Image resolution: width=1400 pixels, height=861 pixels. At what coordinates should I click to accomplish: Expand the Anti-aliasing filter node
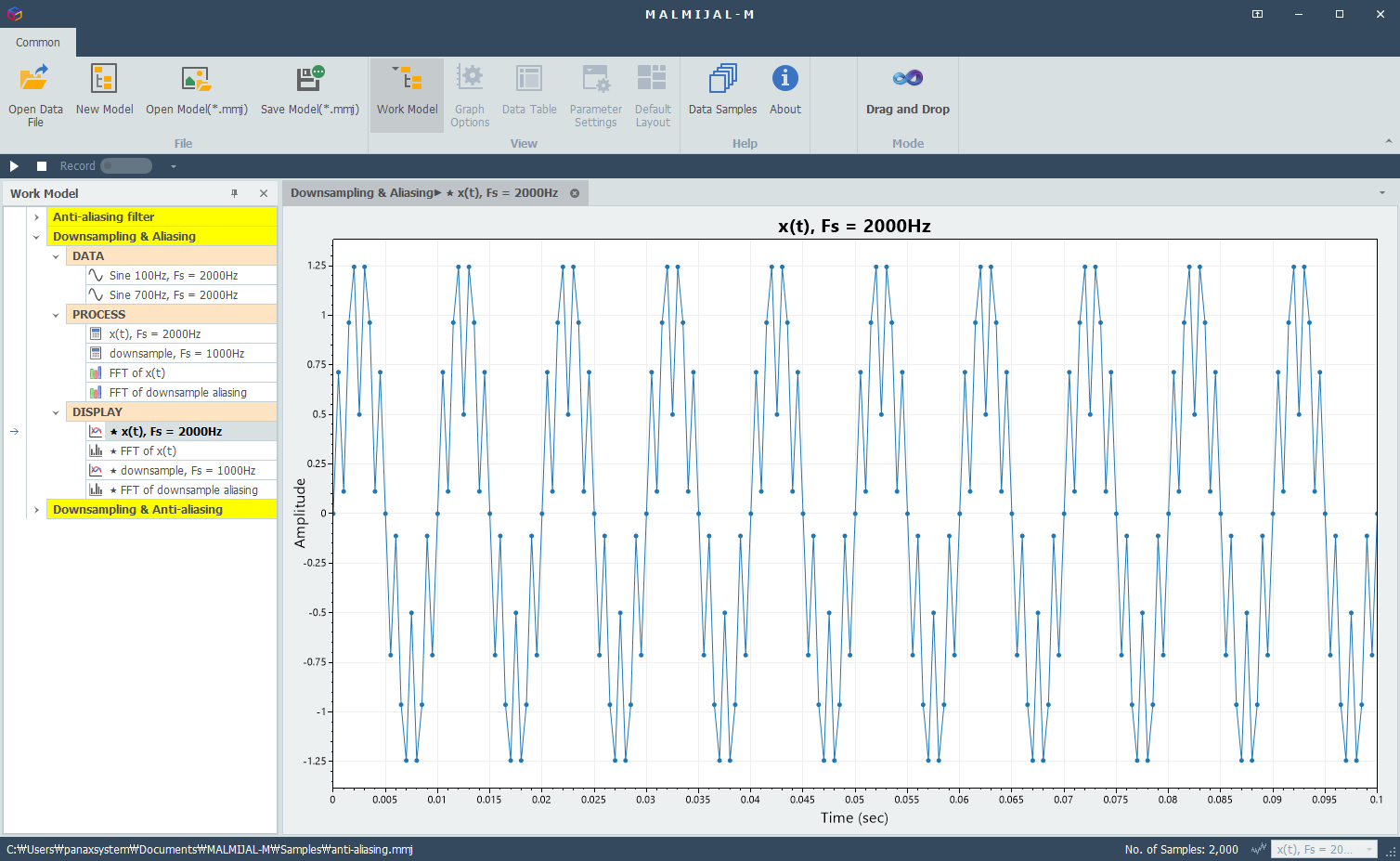tap(36, 217)
